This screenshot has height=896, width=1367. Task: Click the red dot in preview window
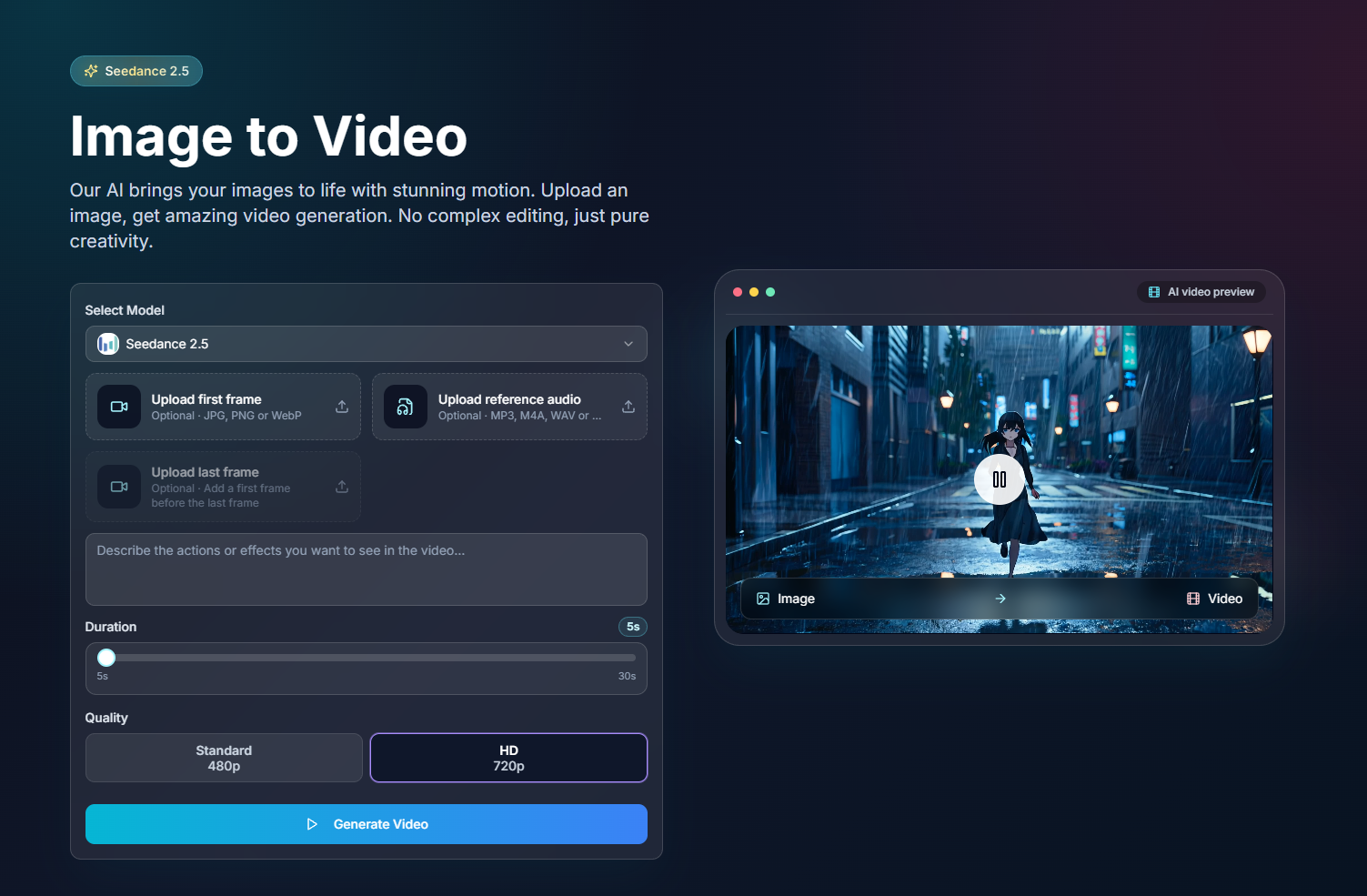(x=738, y=292)
